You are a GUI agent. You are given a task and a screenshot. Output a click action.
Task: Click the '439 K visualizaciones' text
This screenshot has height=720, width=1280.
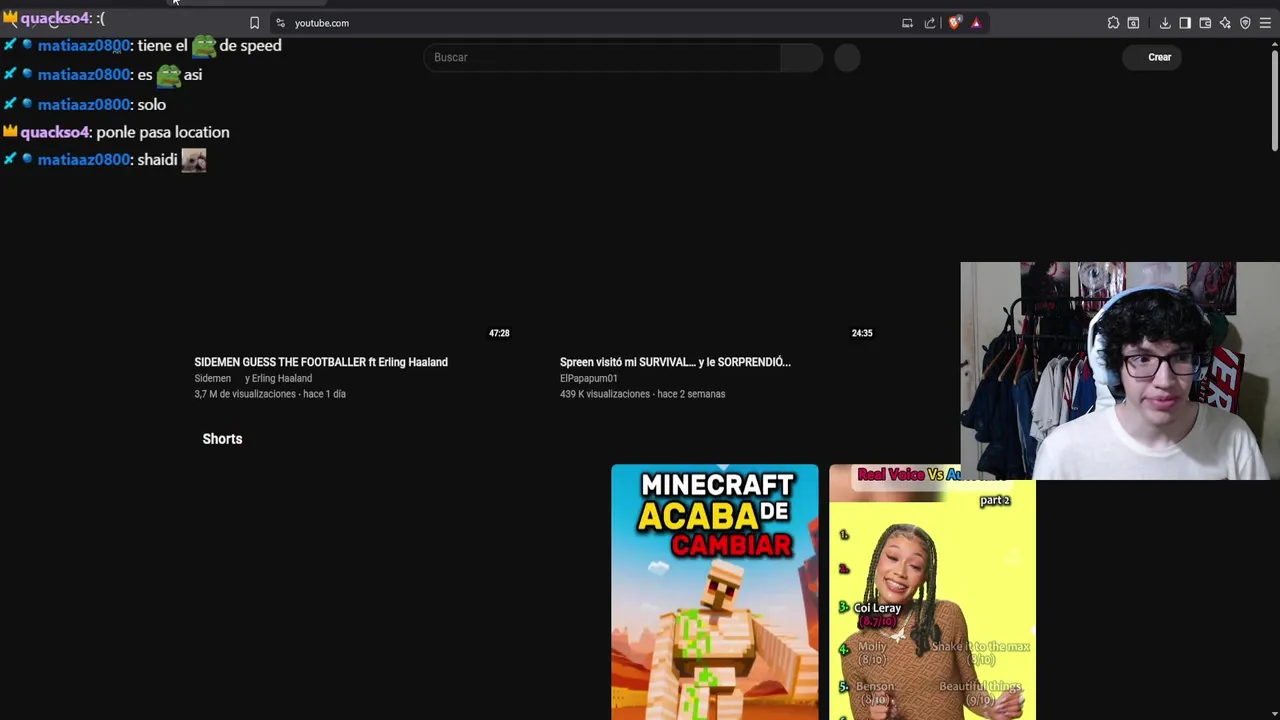pyautogui.click(x=605, y=394)
